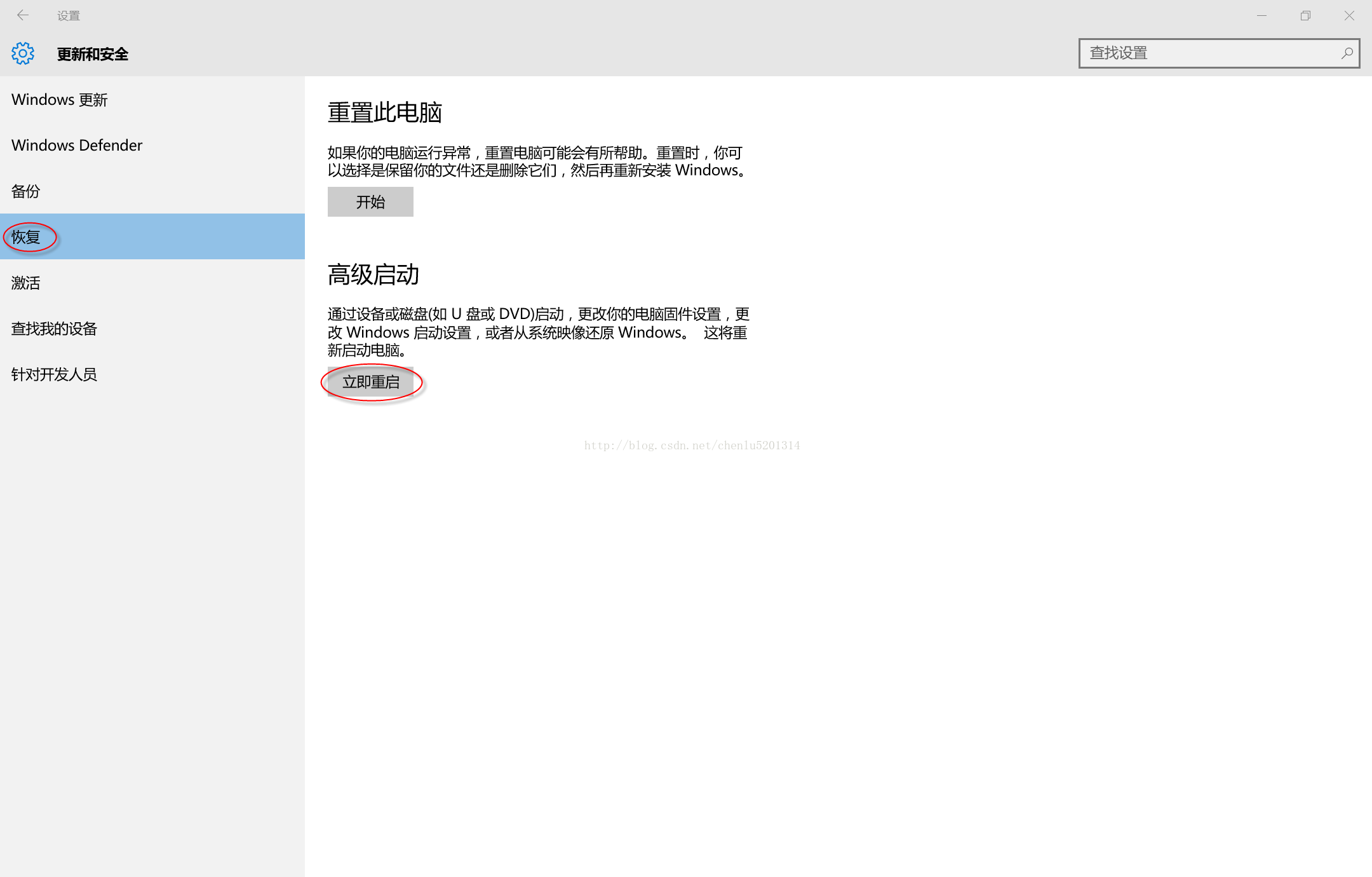Click the 重置此电脑 heading
The height and width of the screenshot is (877, 1372).
point(385,112)
